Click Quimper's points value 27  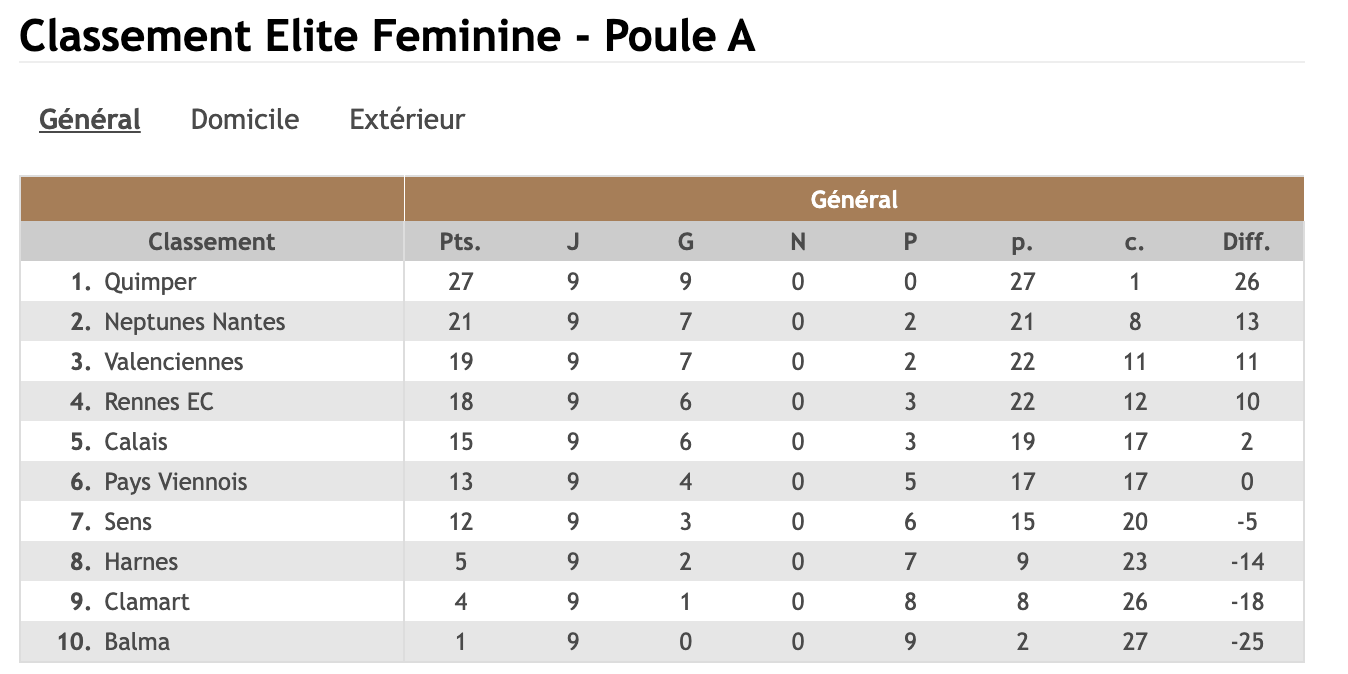point(460,282)
